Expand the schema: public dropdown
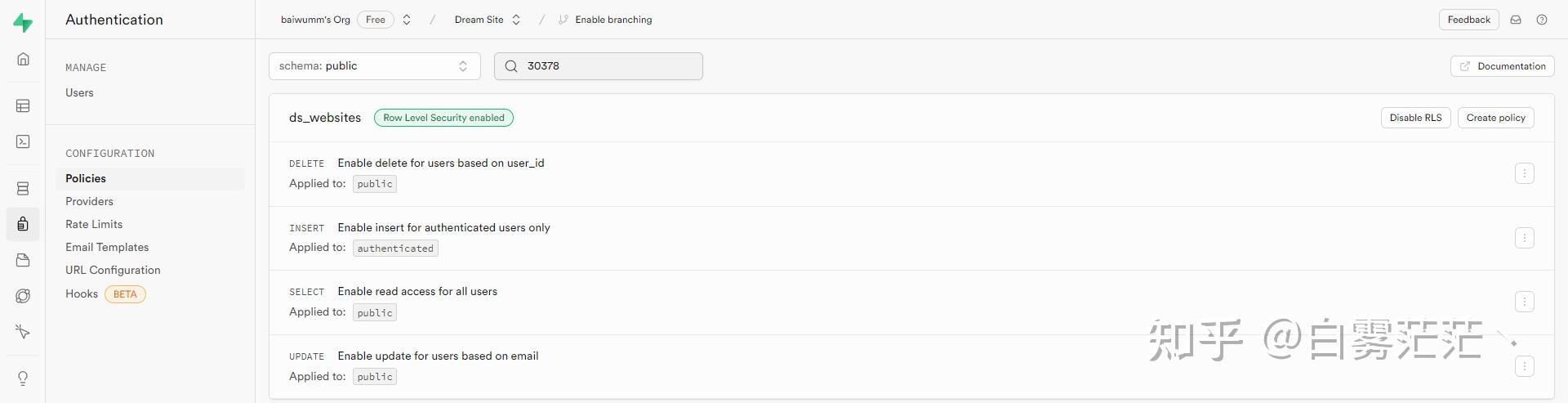The image size is (1568, 403). tap(374, 66)
